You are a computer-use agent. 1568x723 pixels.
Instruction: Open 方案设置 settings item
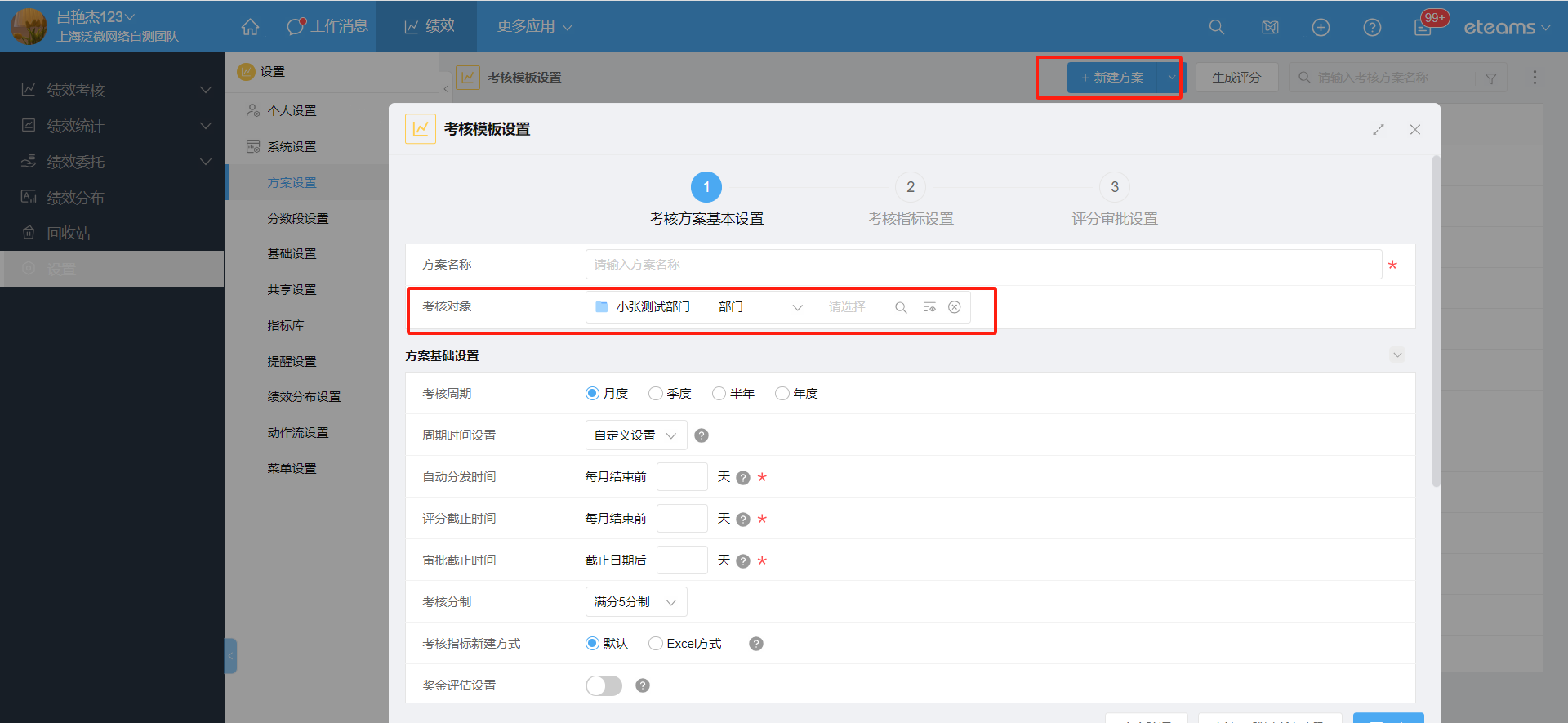coord(292,182)
